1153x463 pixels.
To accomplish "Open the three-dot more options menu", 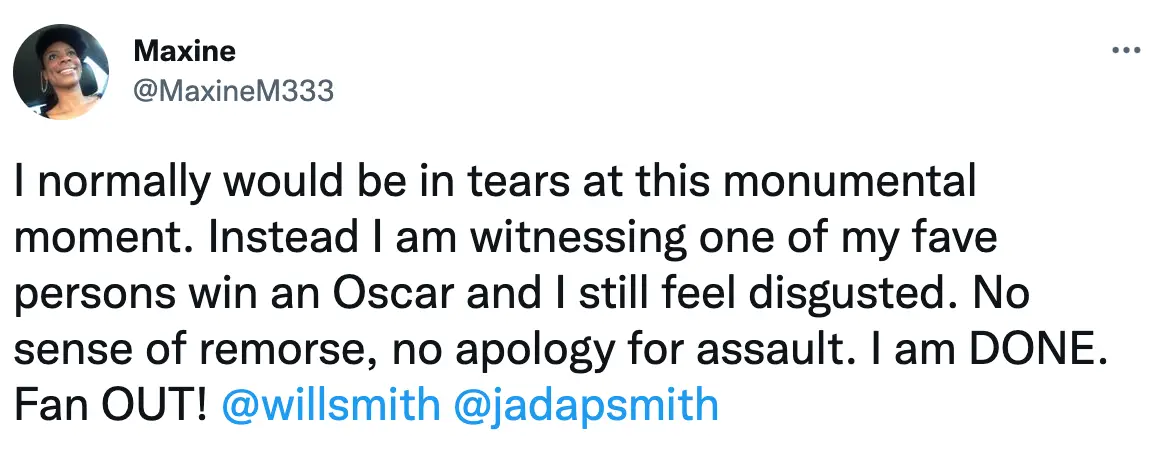I will point(1126,49).
